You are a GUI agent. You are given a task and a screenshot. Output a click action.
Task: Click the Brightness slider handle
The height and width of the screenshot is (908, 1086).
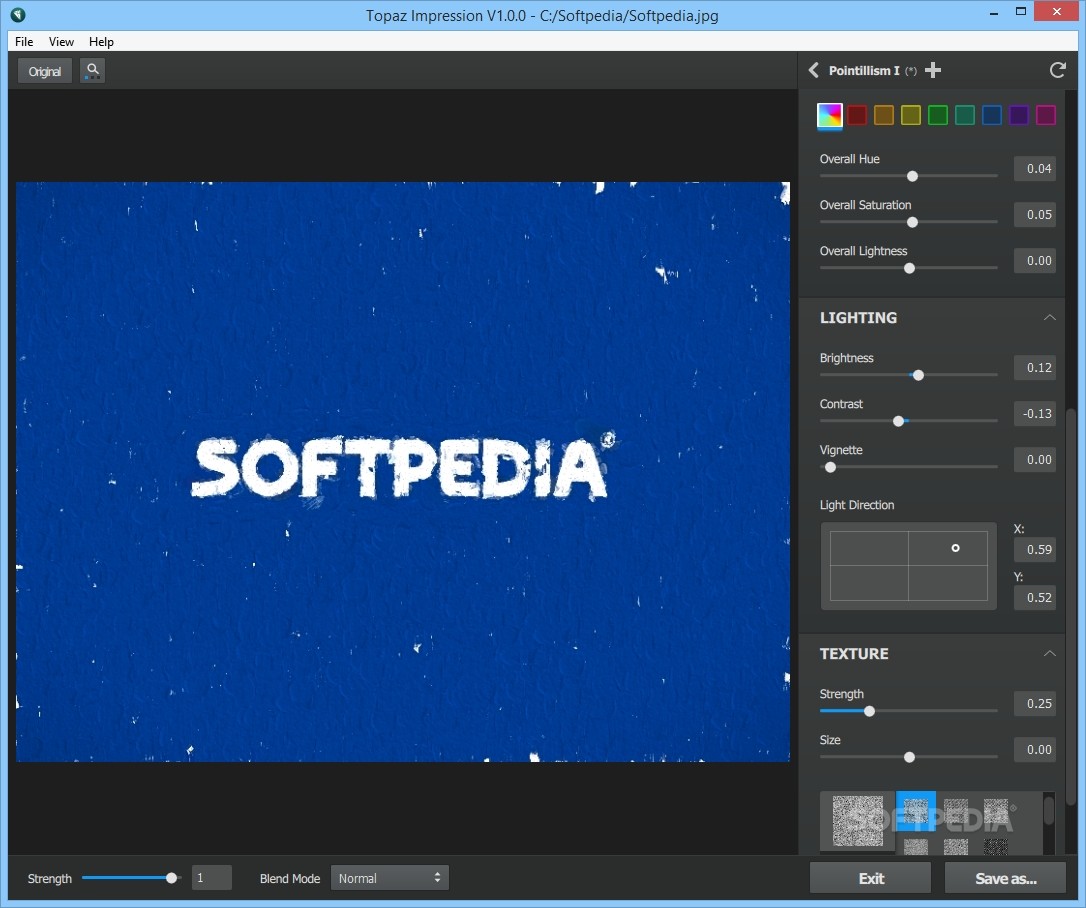point(918,375)
